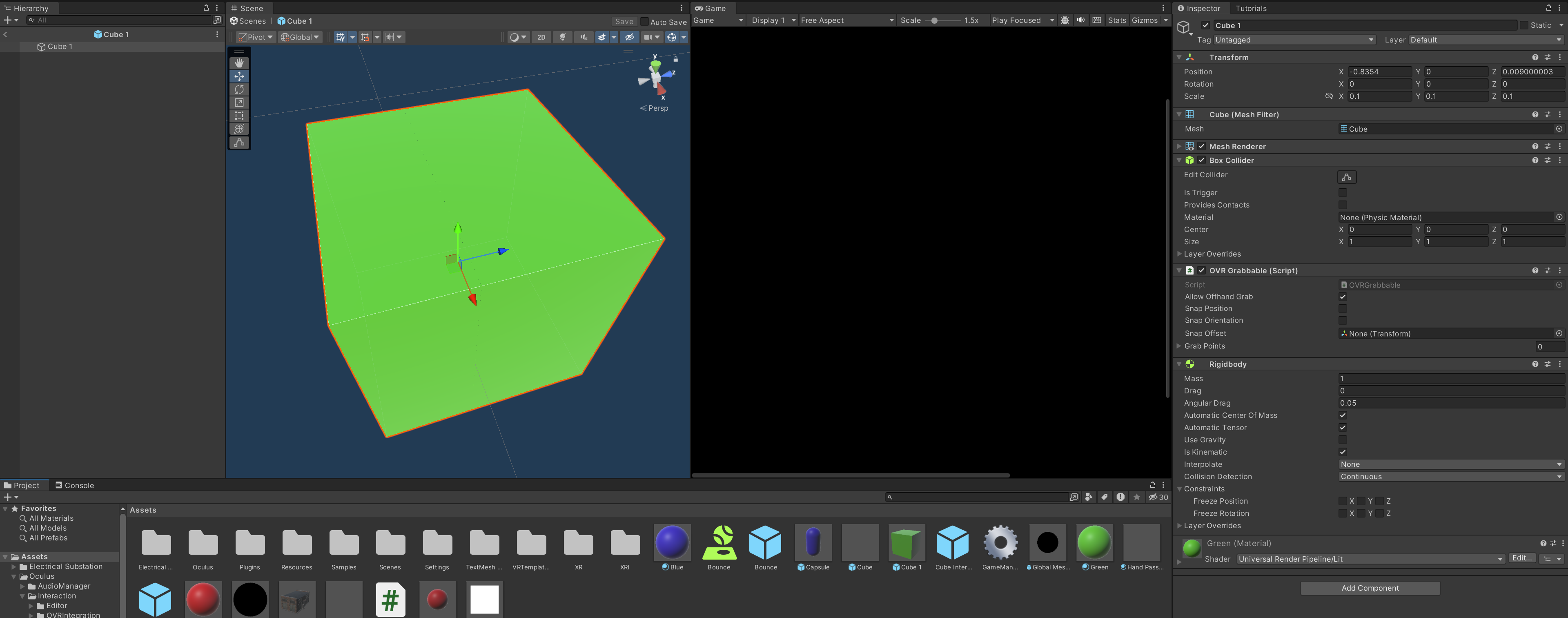Screen dimensions: 1568x618
Task: Mute audio in Game view toolbar
Action: click(1080, 20)
